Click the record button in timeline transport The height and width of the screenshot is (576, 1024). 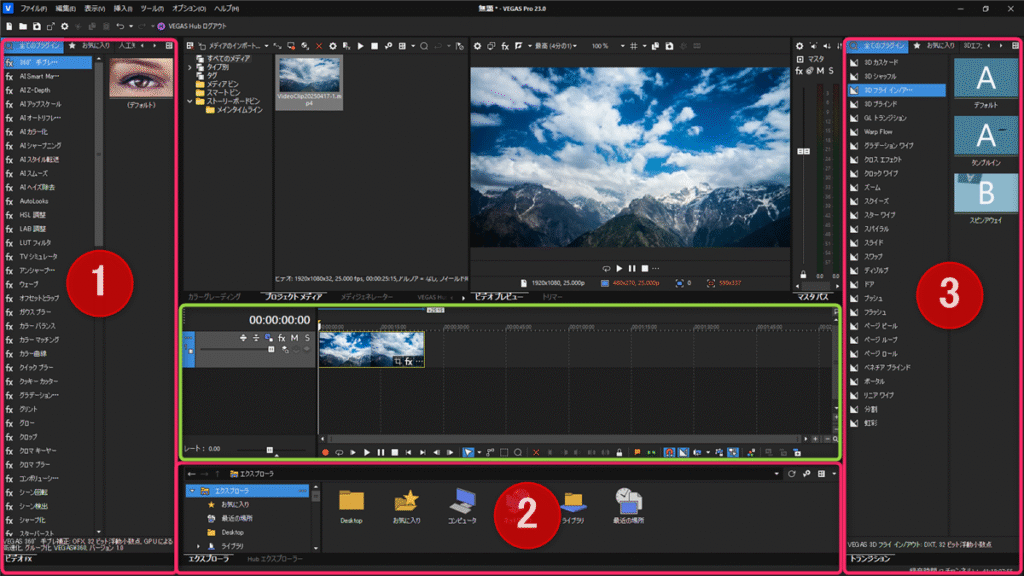point(325,452)
